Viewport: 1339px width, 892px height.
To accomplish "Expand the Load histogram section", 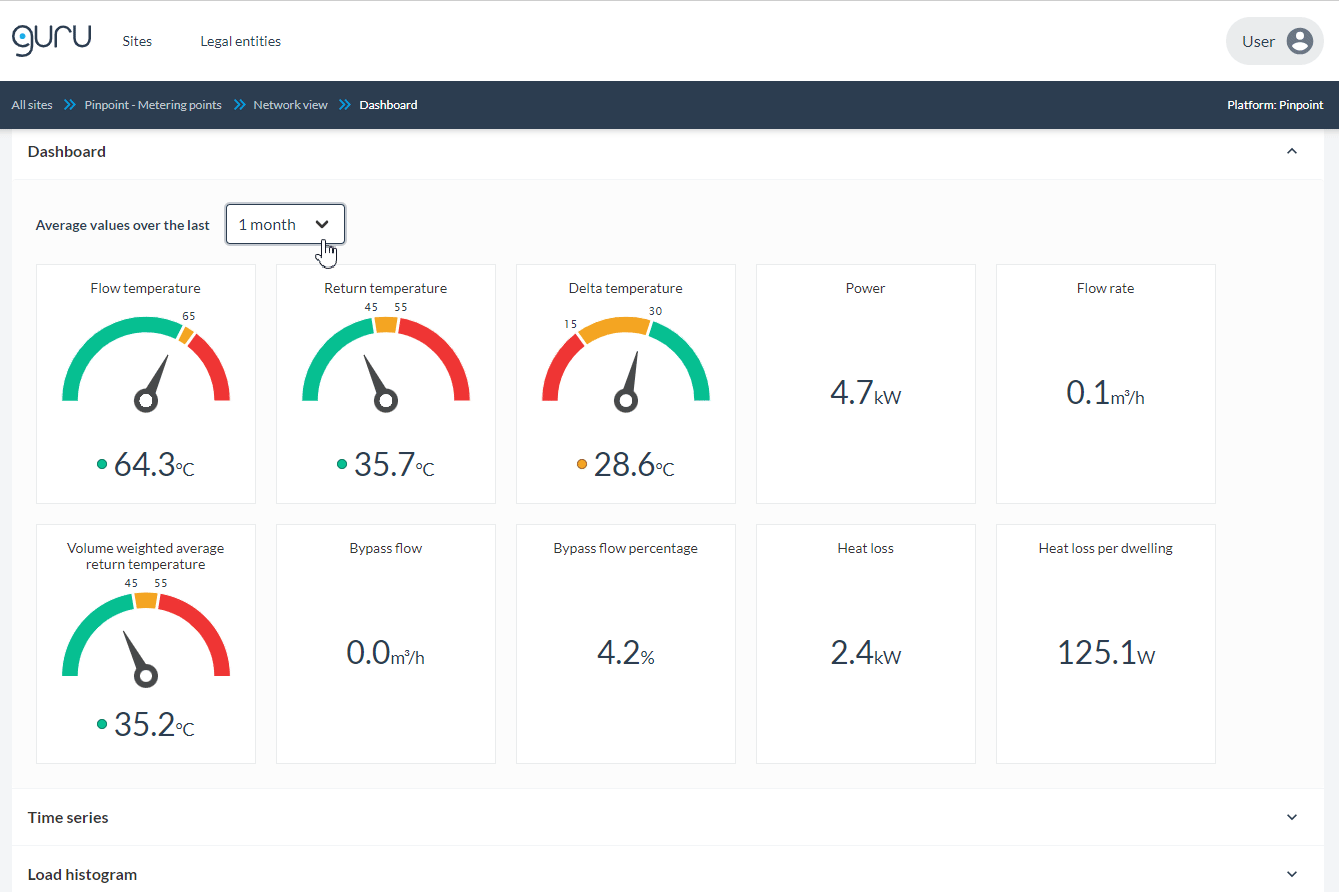I will point(1291,874).
